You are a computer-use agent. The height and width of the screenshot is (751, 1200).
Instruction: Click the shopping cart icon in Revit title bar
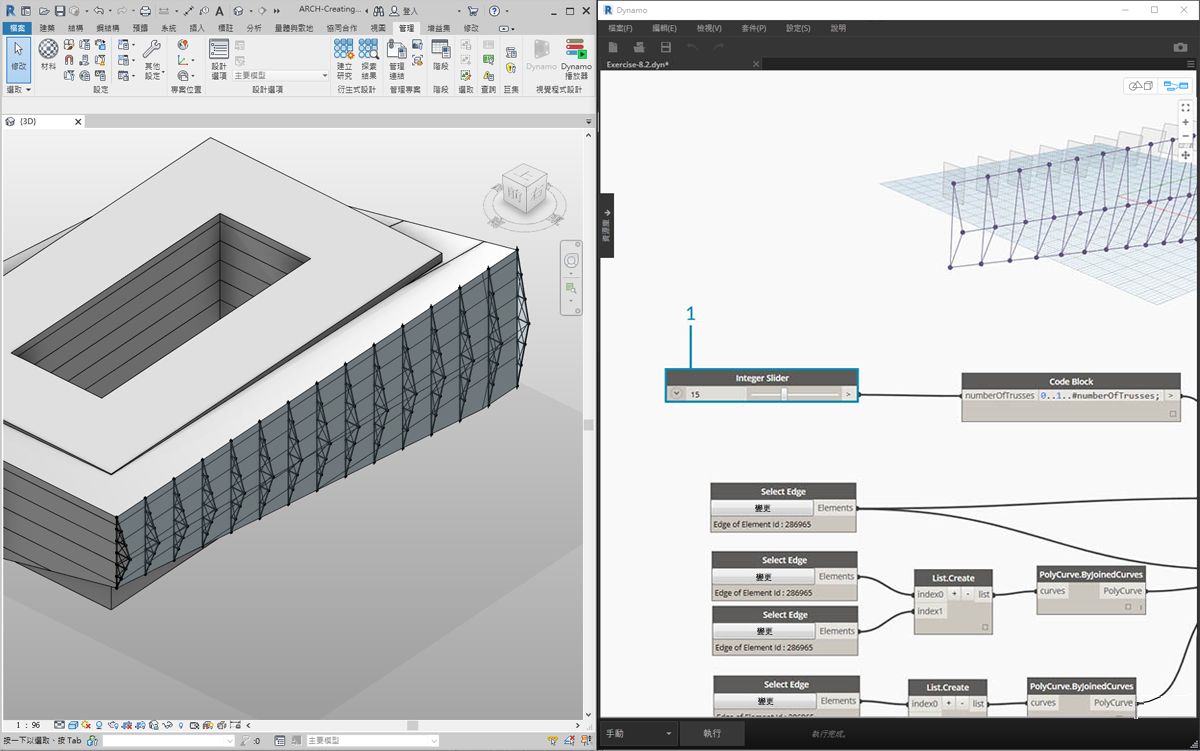(x=473, y=10)
